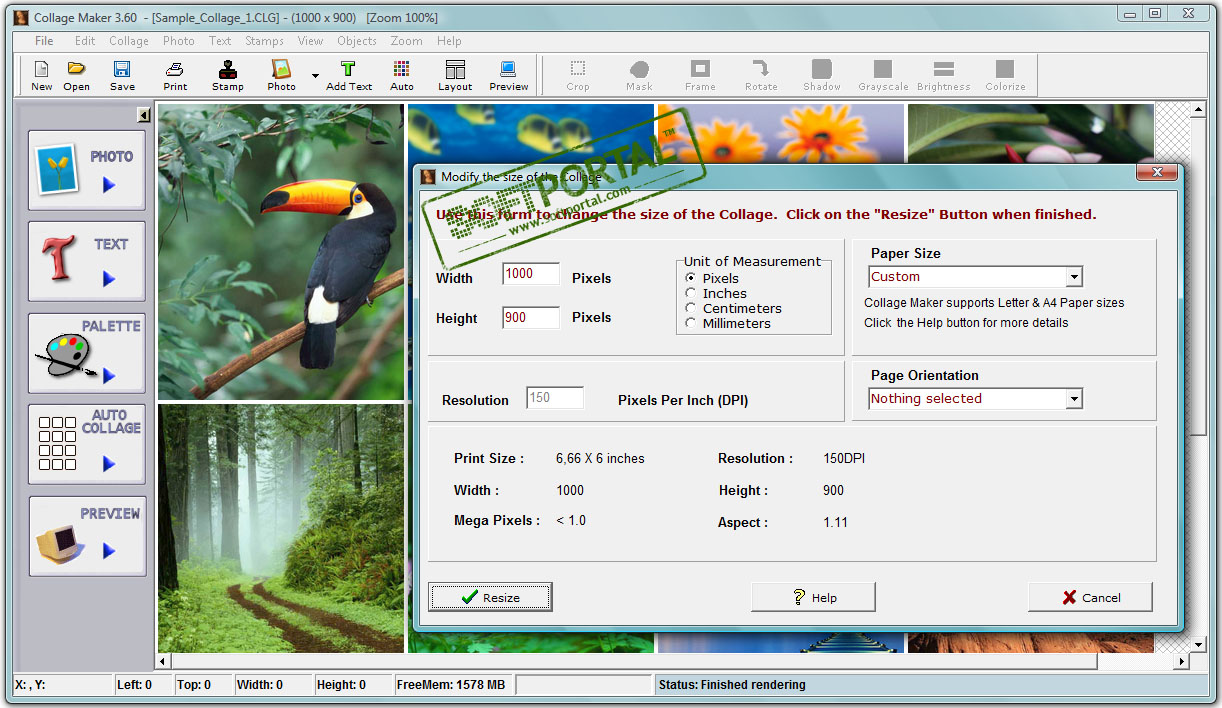This screenshot has width=1222, height=708.
Task: Click the toucan photo in the collage
Action: 281,252
